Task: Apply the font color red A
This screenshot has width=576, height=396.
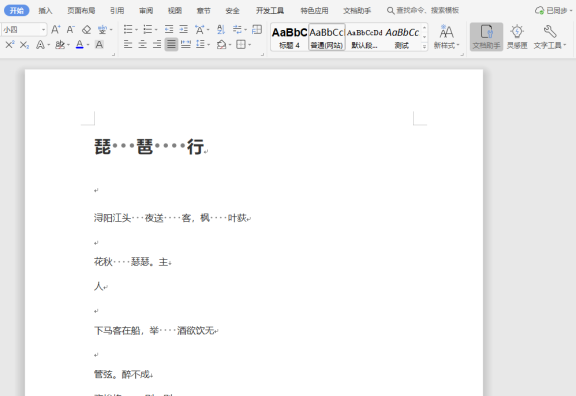Action: 79,45
